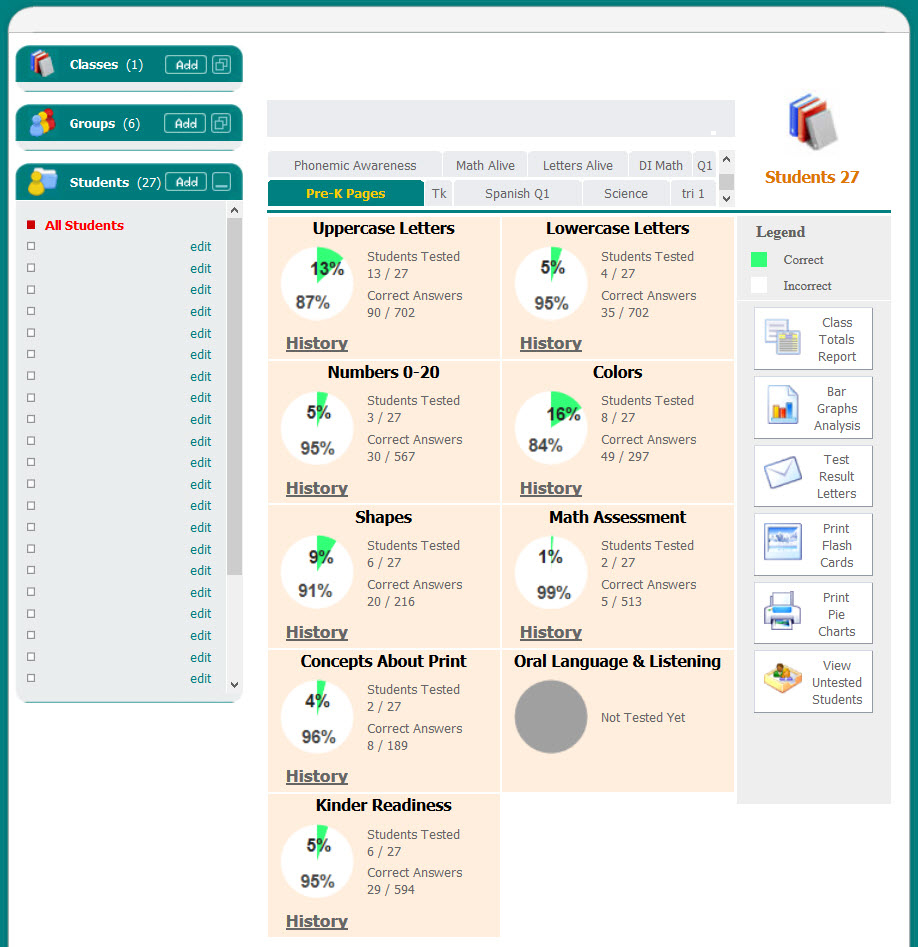918x947 pixels.
Task: Click student list scroll down arrow
Action: pyautogui.click(x=234, y=685)
